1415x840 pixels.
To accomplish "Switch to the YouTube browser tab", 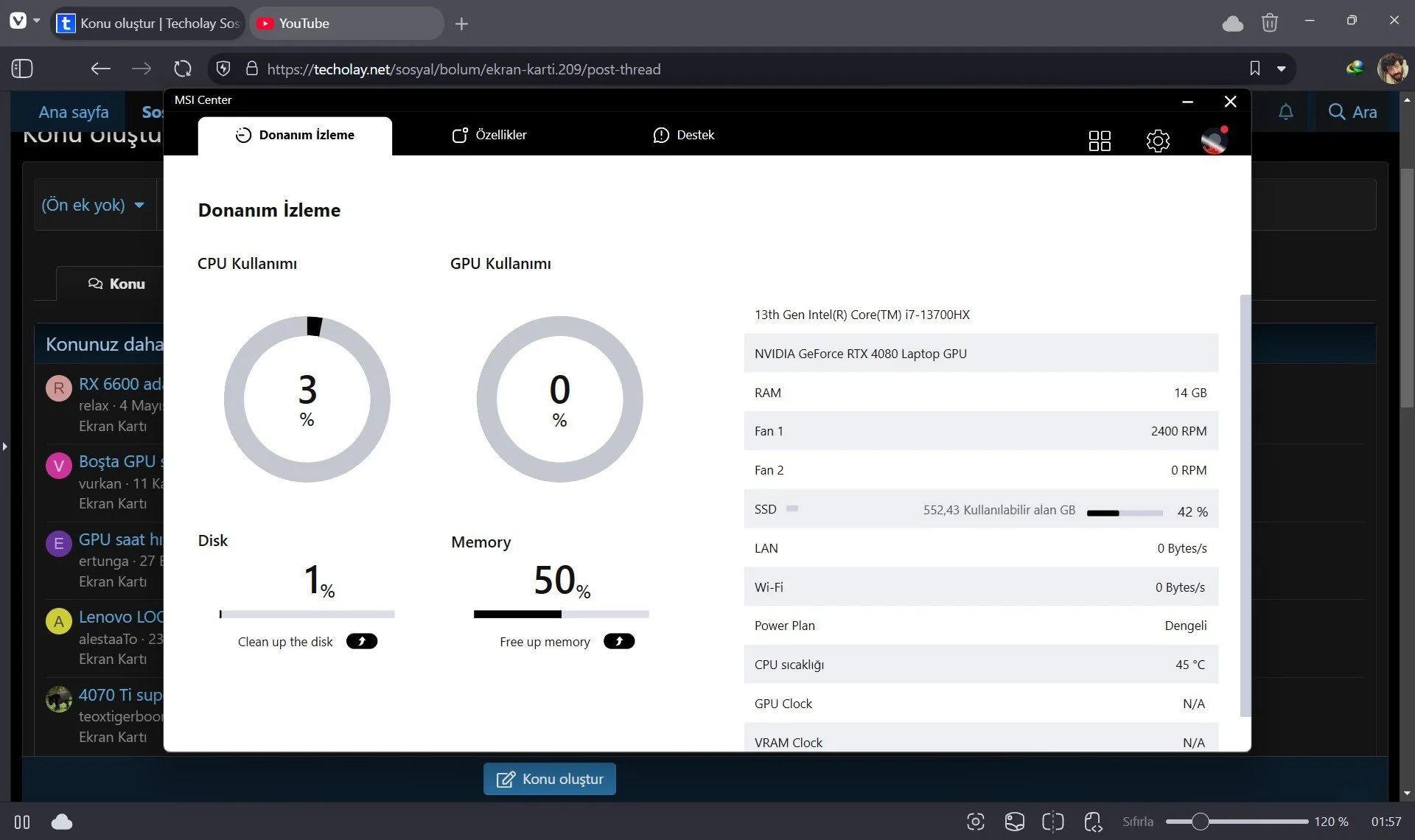I will 346,24.
